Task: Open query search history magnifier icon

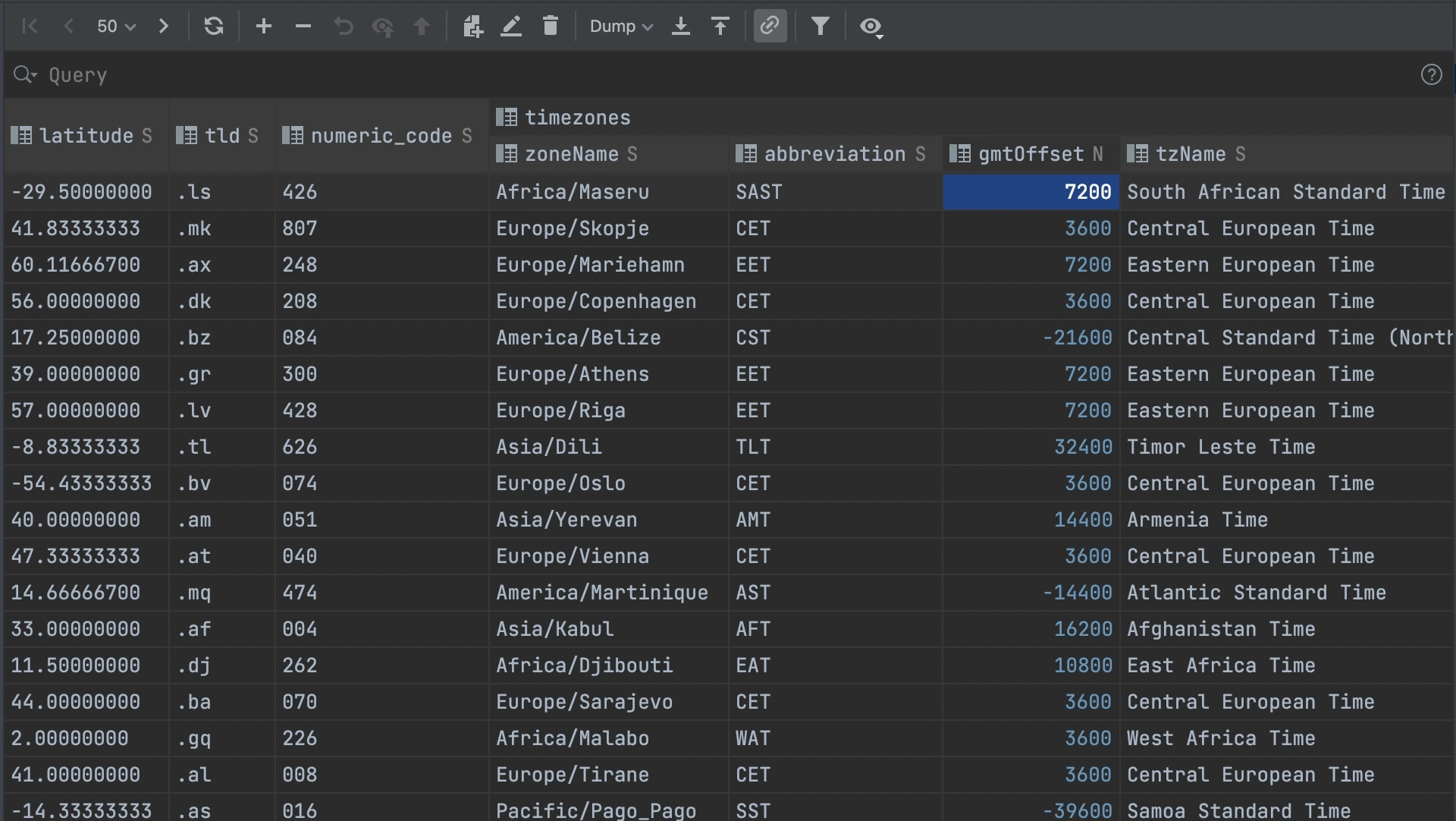Action: coord(25,74)
